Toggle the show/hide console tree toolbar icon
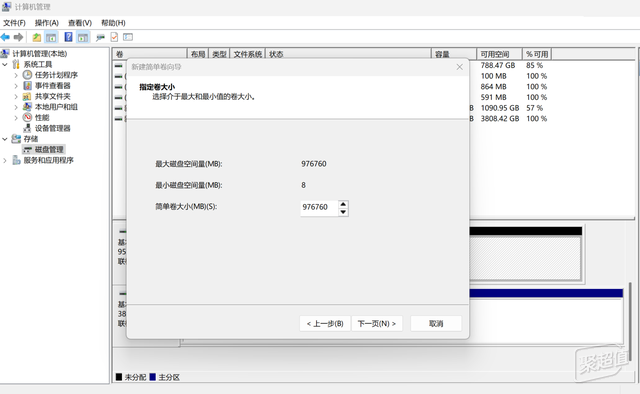 click(51, 38)
